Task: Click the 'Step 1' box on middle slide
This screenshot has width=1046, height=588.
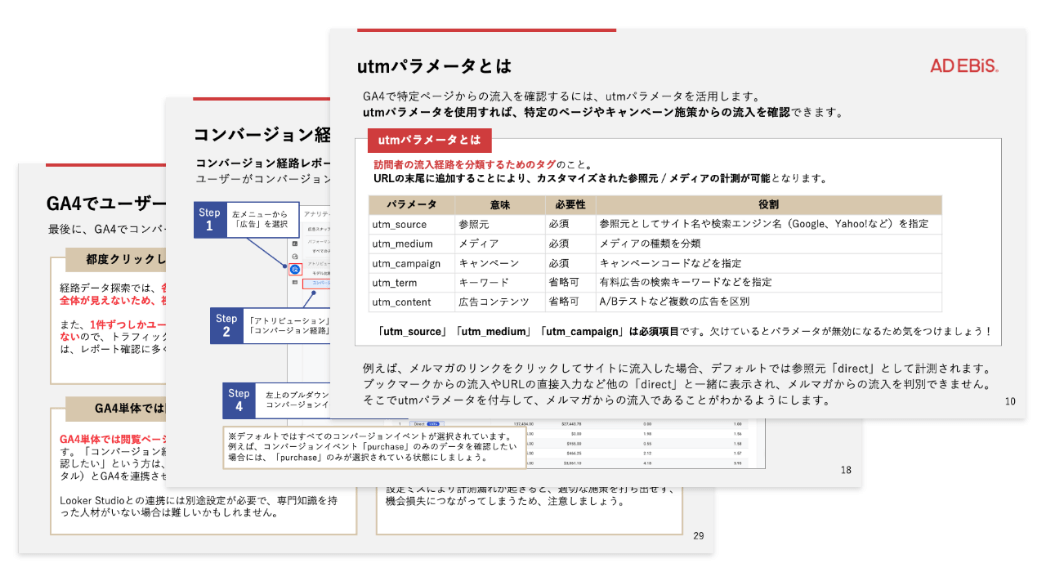Action: point(246,220)
